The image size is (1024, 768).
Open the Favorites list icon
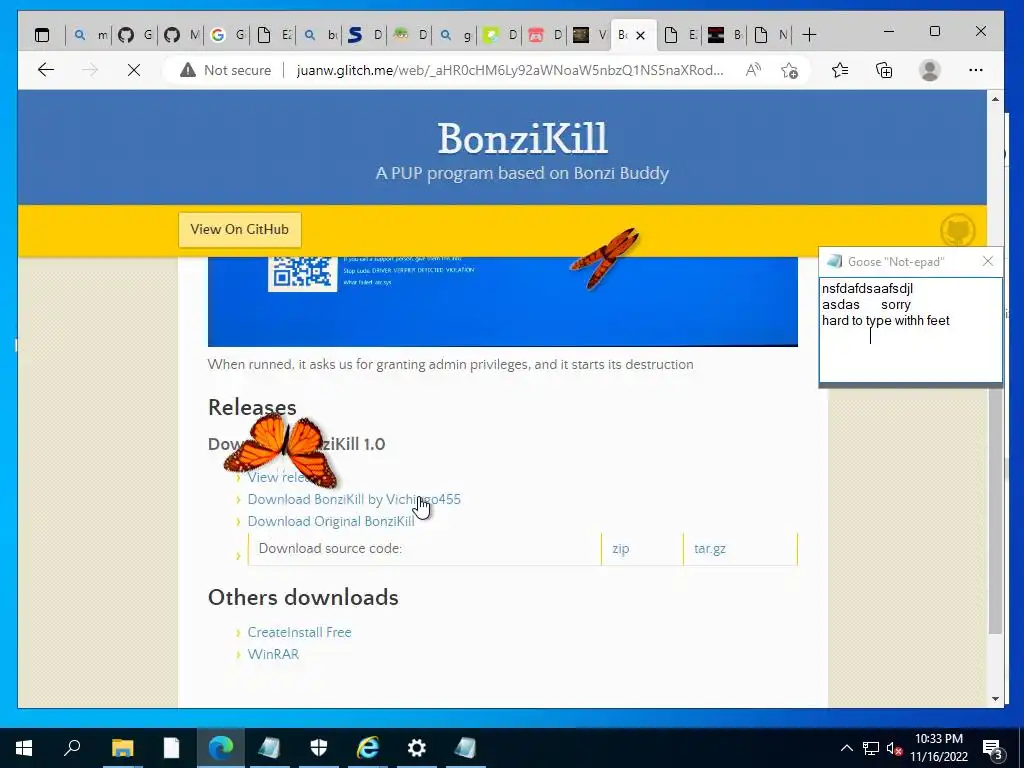(840, 70)
